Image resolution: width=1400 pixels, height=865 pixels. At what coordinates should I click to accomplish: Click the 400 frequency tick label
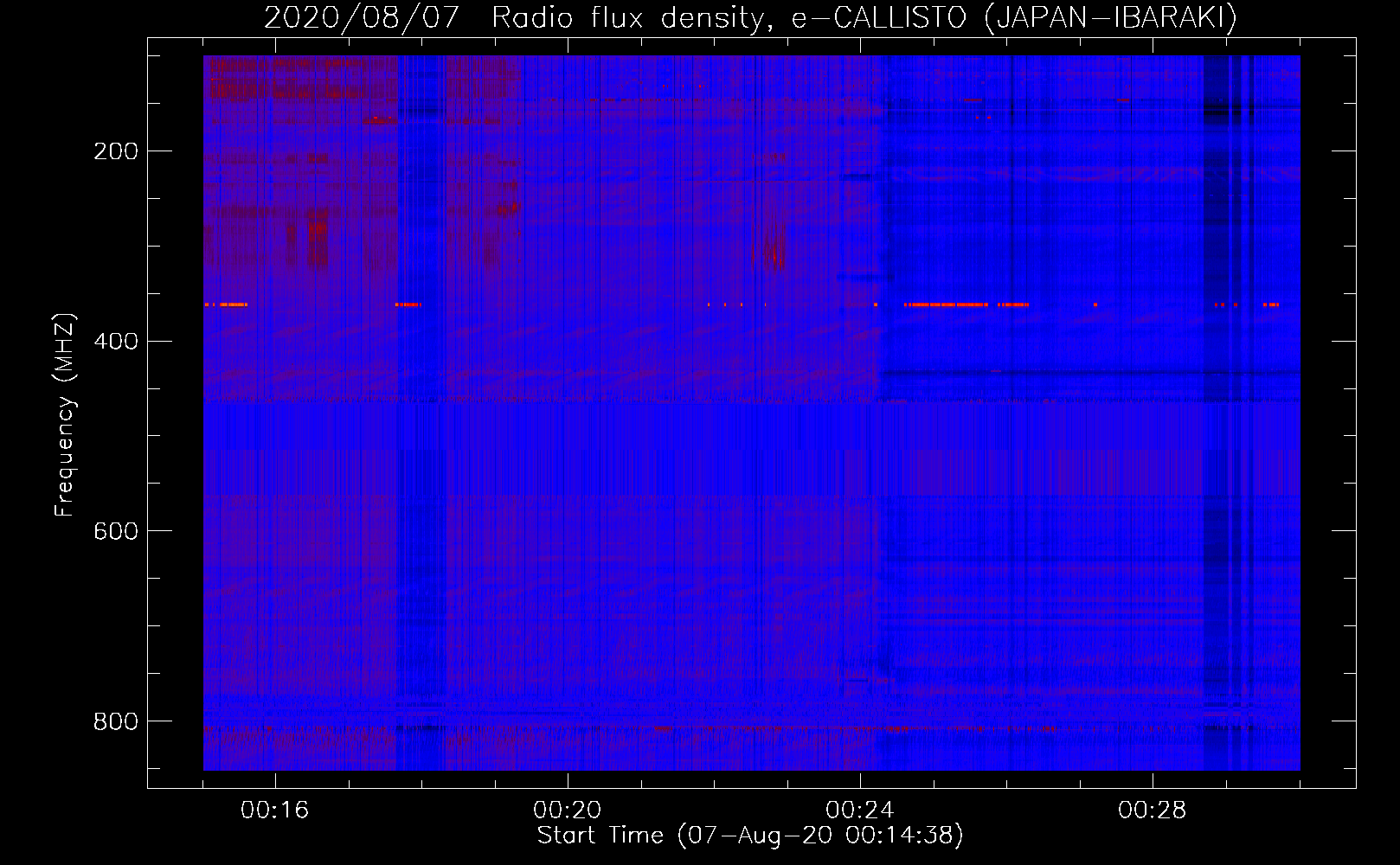pyautogui.click(x=116, y=341)
